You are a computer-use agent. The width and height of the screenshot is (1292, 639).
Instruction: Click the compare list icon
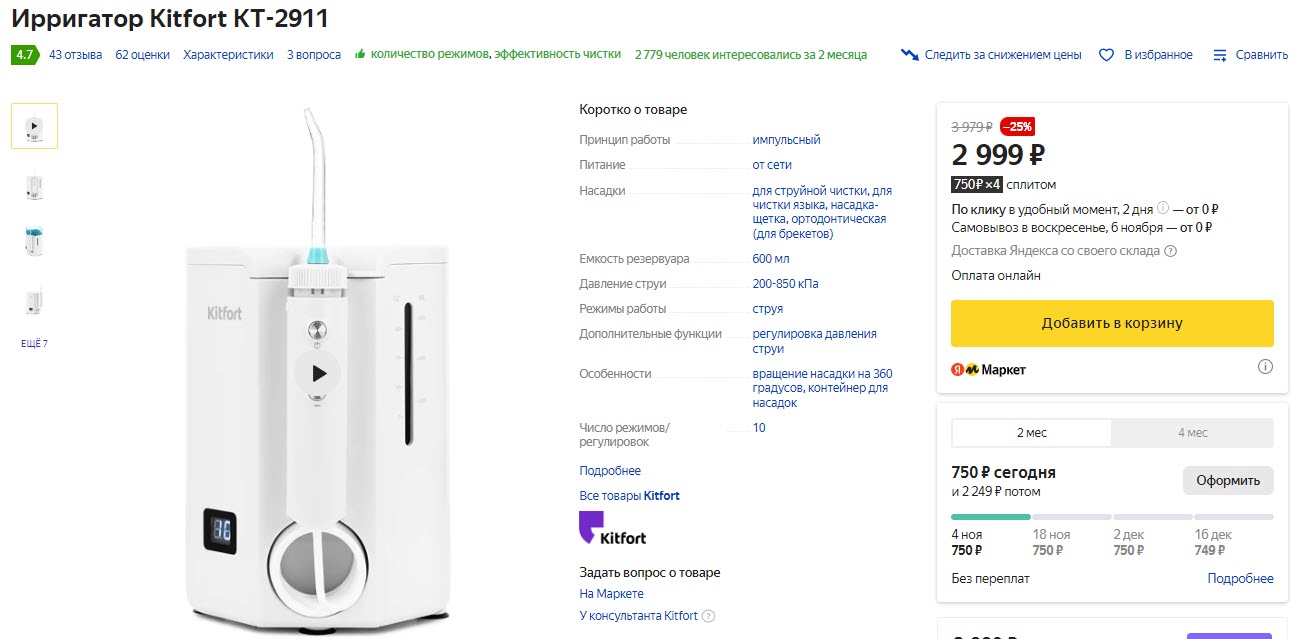pyautogui.click(x=1220, y=55)
